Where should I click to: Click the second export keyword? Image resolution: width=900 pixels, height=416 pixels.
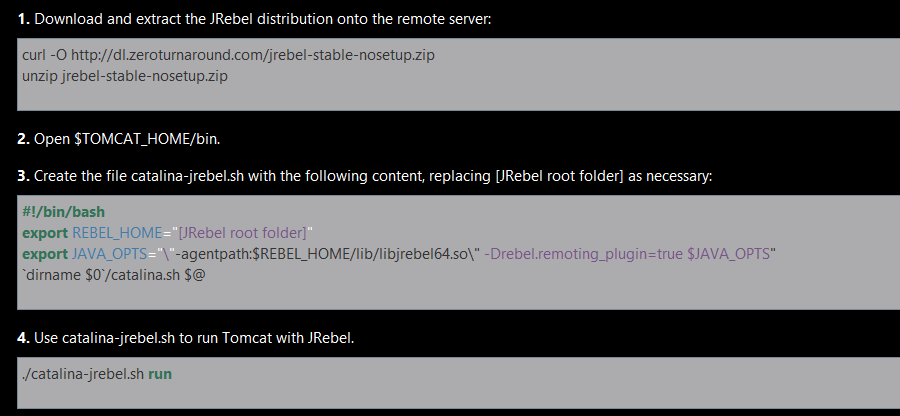click(45, 254)
